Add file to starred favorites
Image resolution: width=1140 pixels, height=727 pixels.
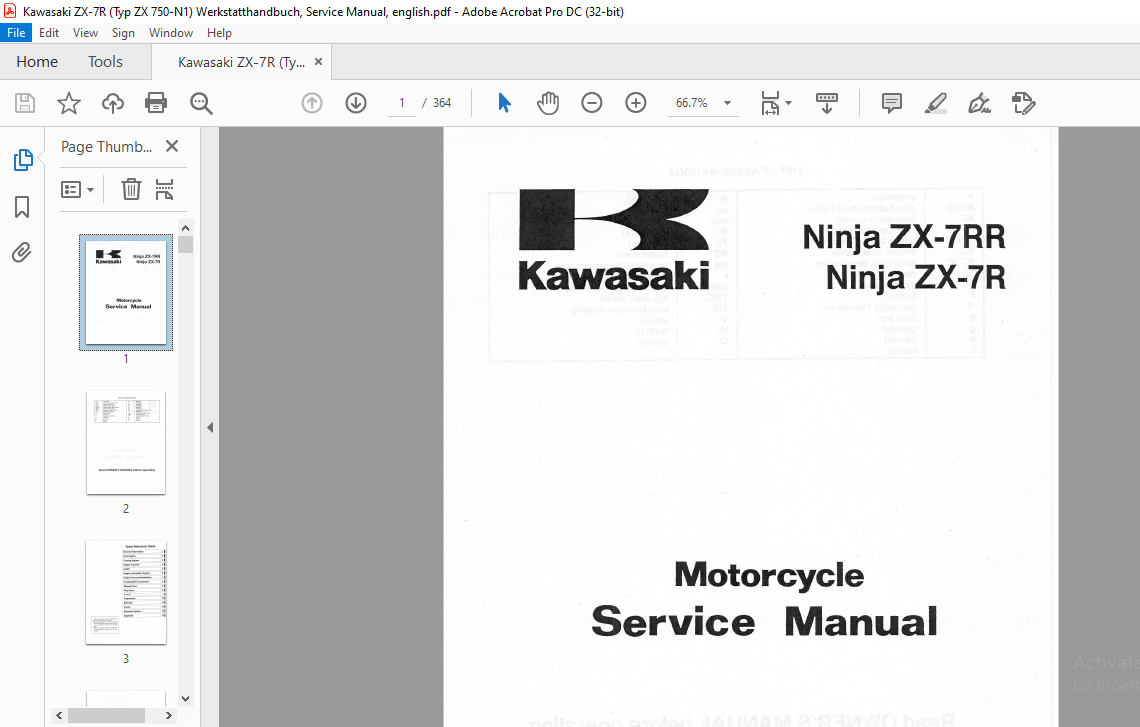[x=68, y=103]
